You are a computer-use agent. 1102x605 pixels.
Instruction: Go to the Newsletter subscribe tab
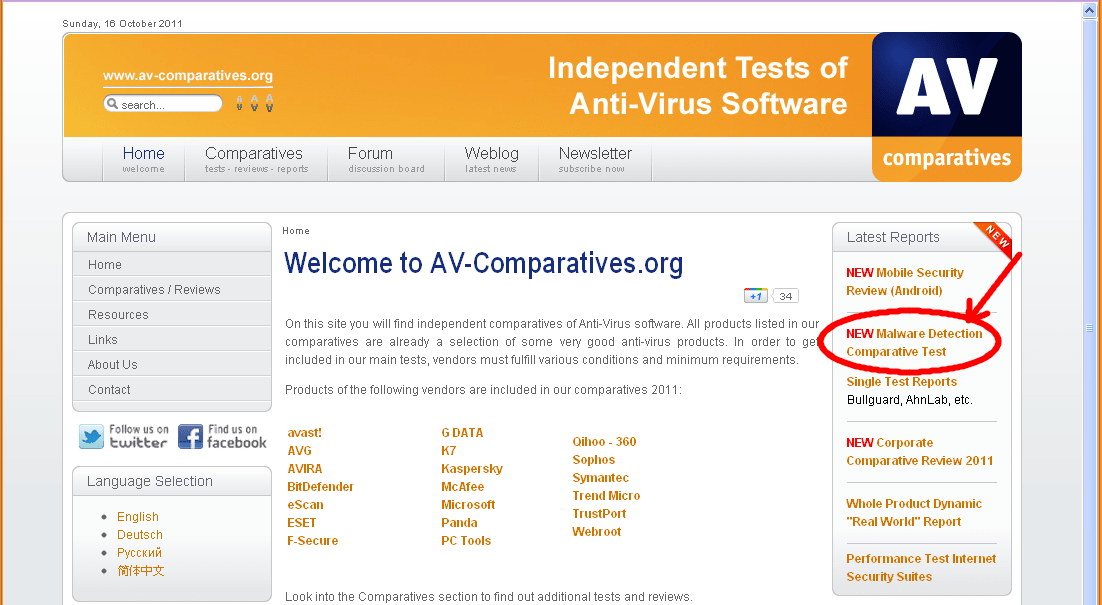coord(595,160)
